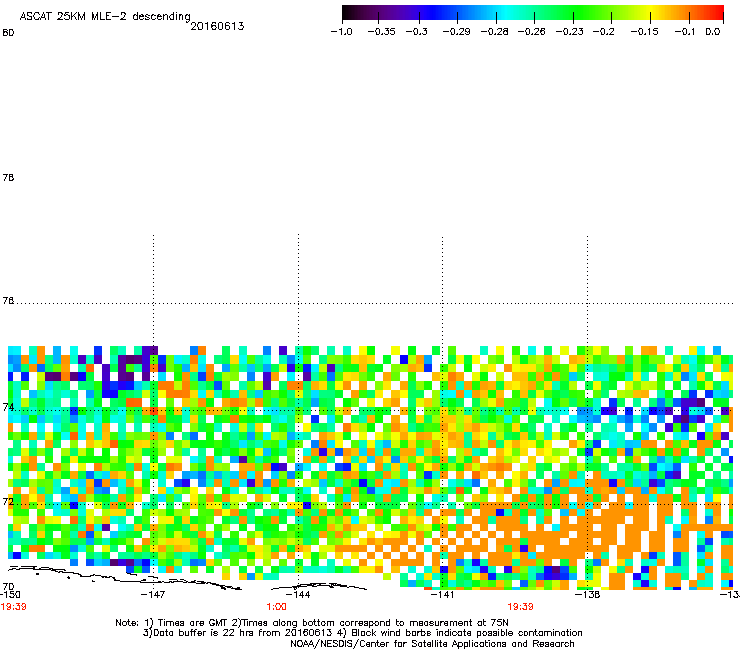The image size is (740, 650).
Task: Click the 72 latitude axis label
Action: tap(8, 501)
